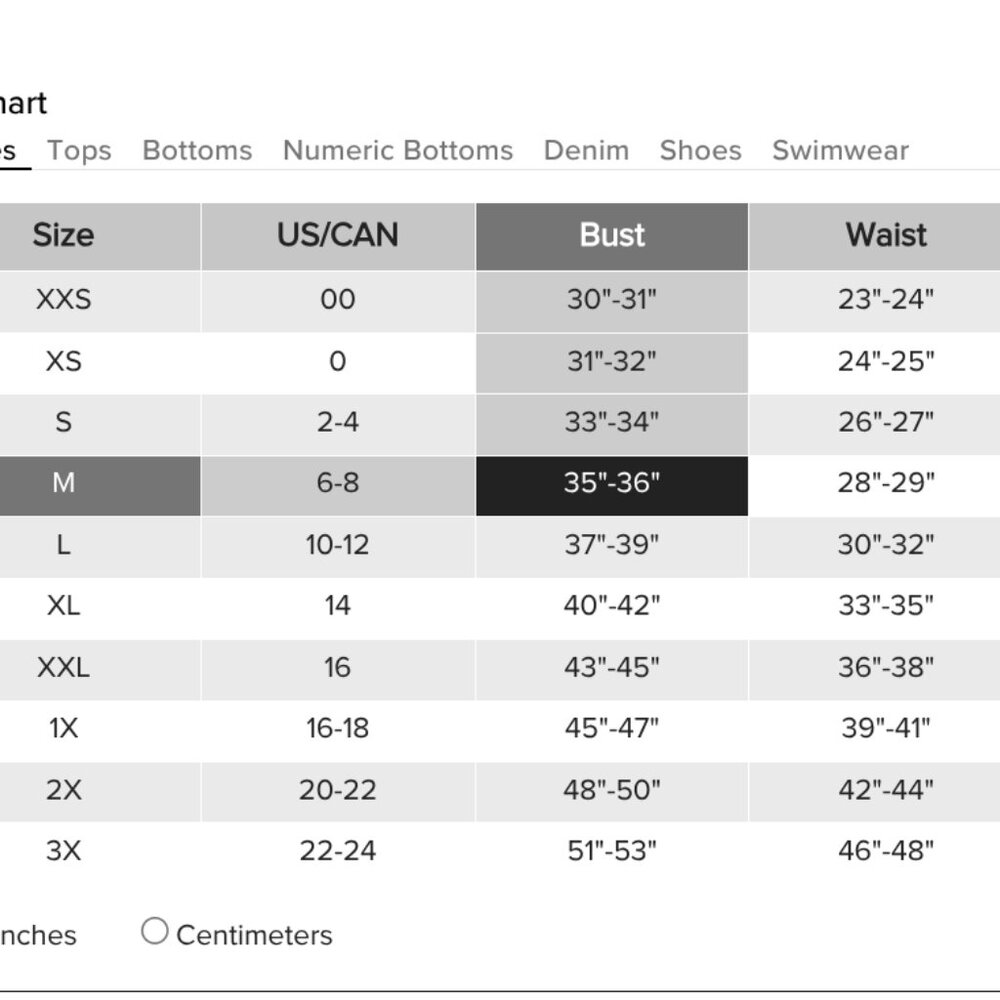
Task: Select the 28"-29" waist cell
Action: point(886,484)
